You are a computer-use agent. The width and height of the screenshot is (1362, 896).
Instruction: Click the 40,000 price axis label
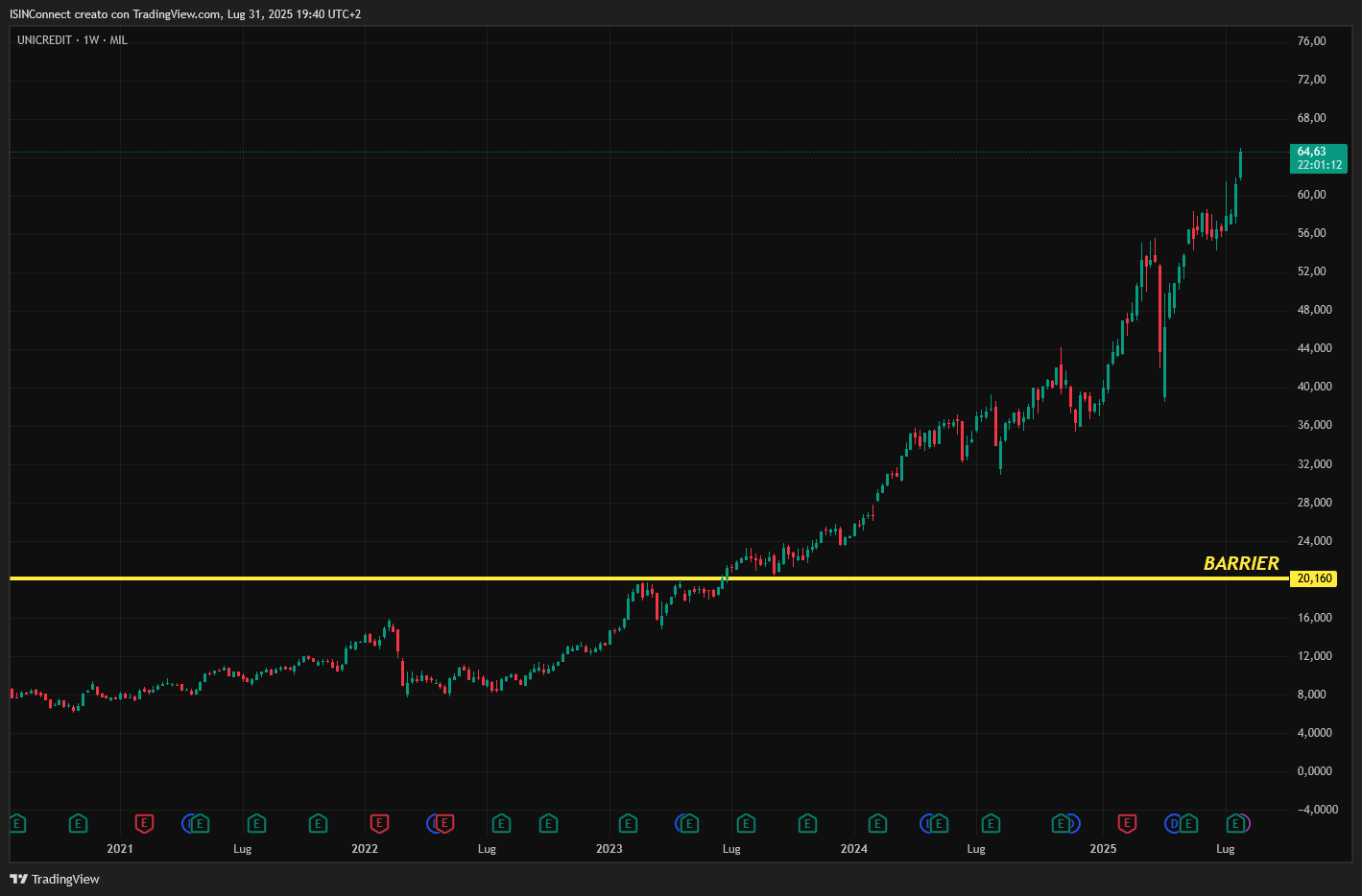tap(1314, 387)
